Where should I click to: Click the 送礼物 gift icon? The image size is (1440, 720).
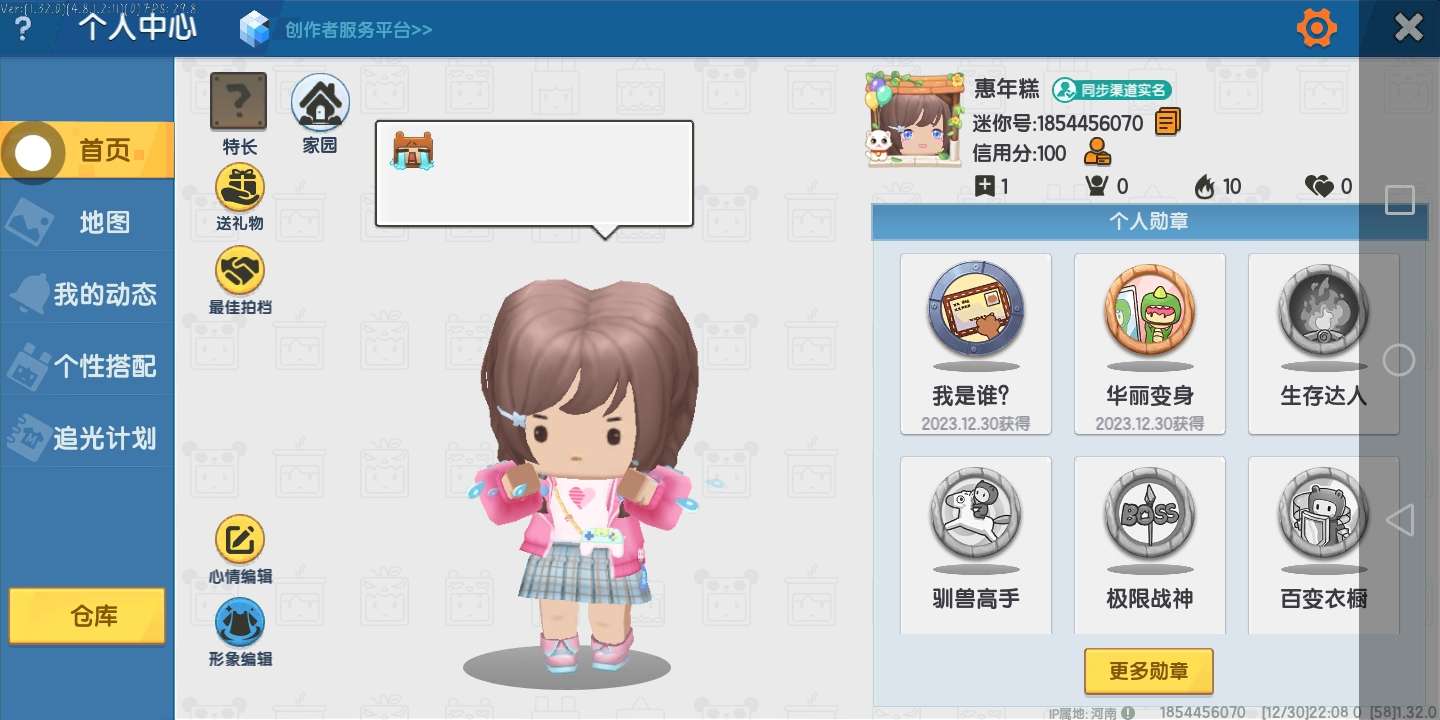pyautogui.click(x=240, y=188)
